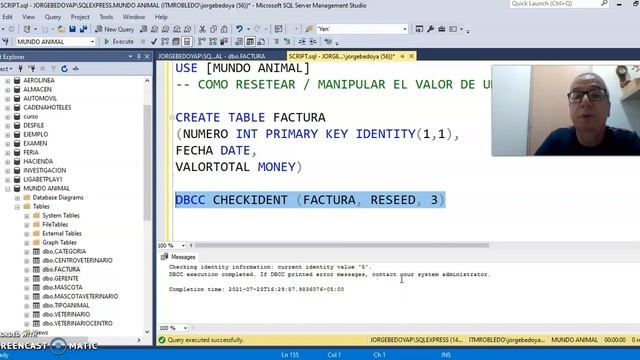
Task: Select the dbo.MASCOTA table
Action: (x=62, y=287)
